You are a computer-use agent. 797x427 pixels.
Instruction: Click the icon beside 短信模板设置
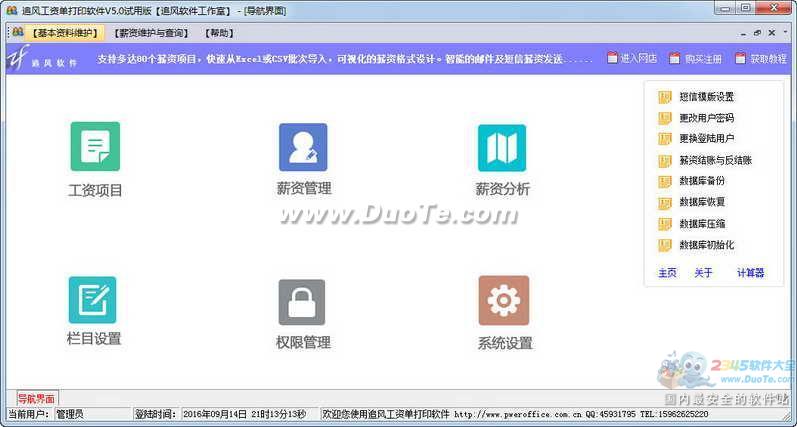tap(665, 97)
